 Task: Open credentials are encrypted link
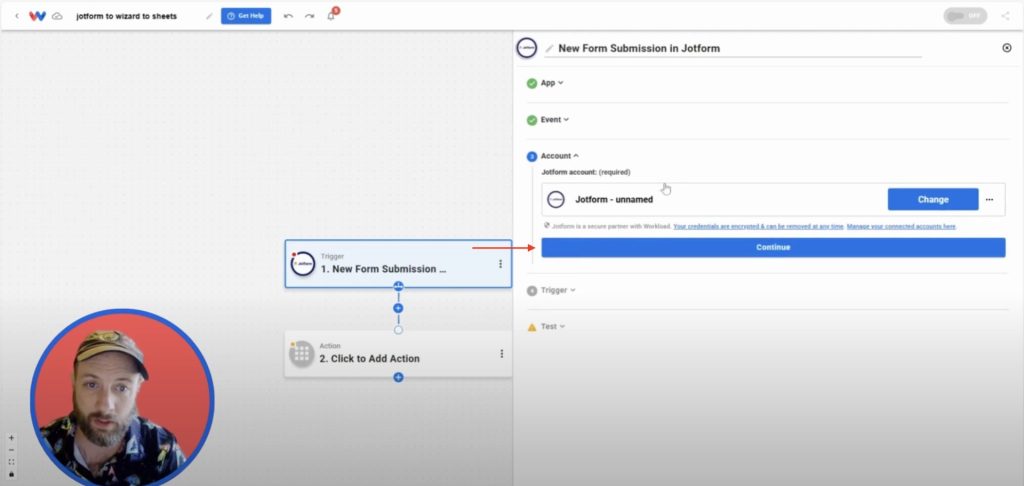point(758,227)
